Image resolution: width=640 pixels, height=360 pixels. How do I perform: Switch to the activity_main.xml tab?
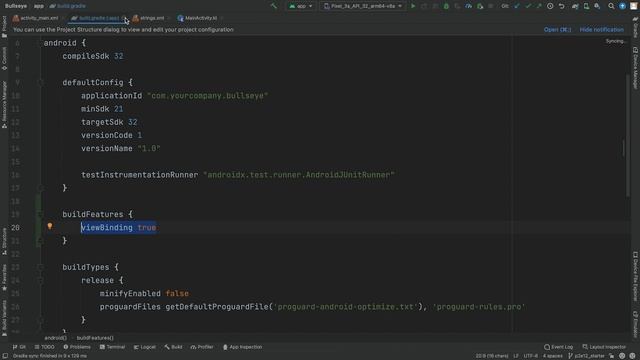36,18
